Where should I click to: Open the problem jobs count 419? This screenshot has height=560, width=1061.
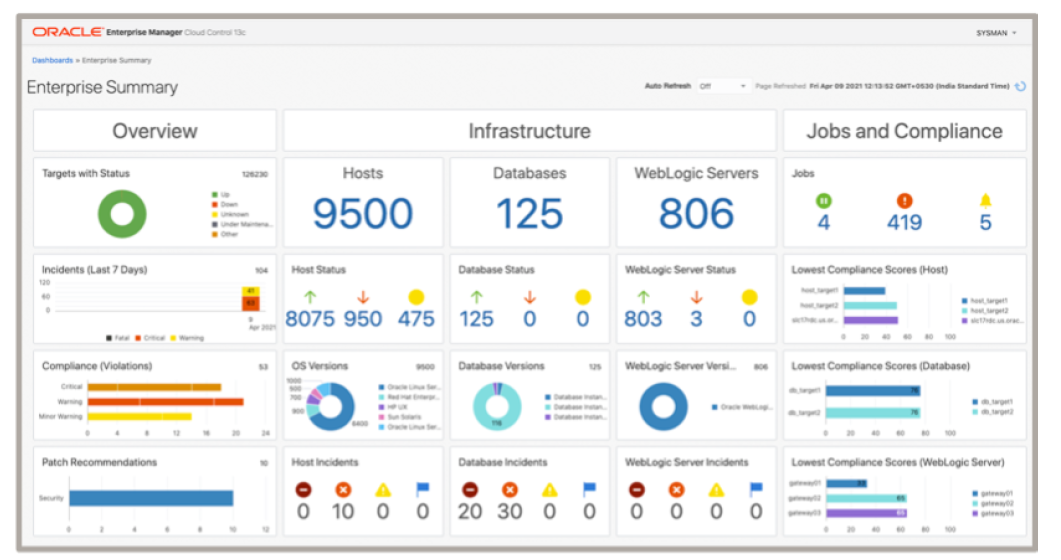pyautogui.click(x=905, y=222)
